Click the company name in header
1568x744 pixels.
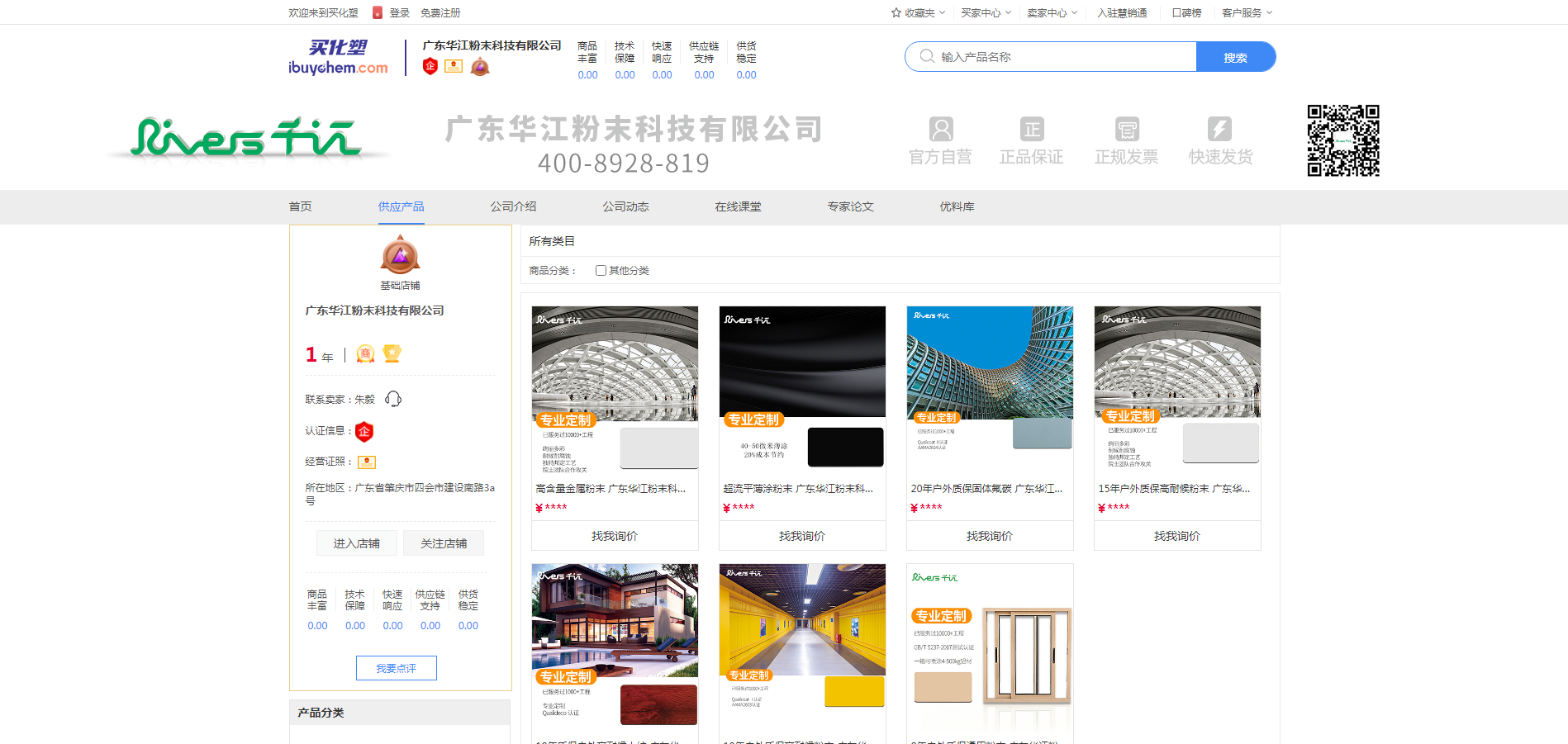pyautogui.click(x=492, y=45)
